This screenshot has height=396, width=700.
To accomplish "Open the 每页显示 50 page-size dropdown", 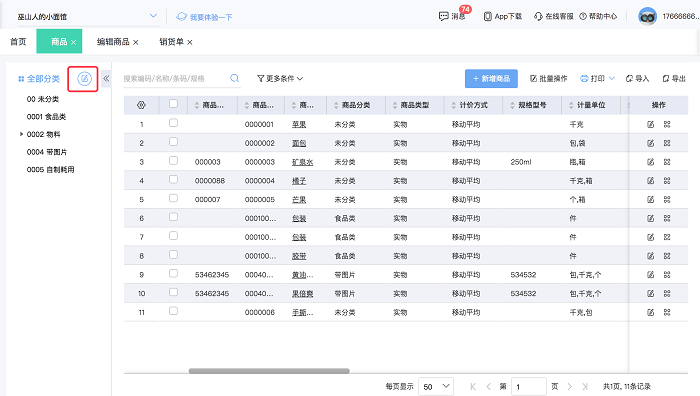I will 436,387.
